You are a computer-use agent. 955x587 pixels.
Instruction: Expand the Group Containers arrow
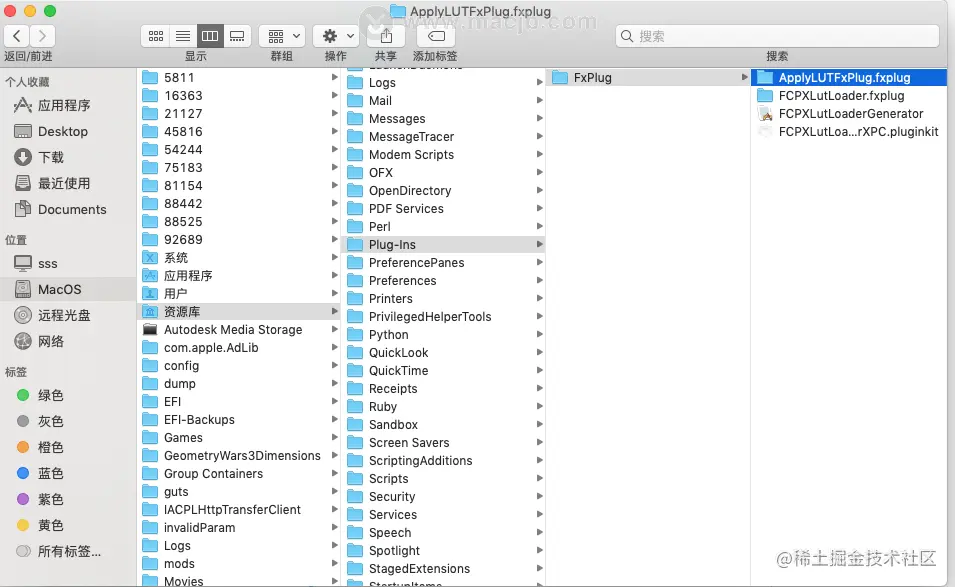pos(334,473)
